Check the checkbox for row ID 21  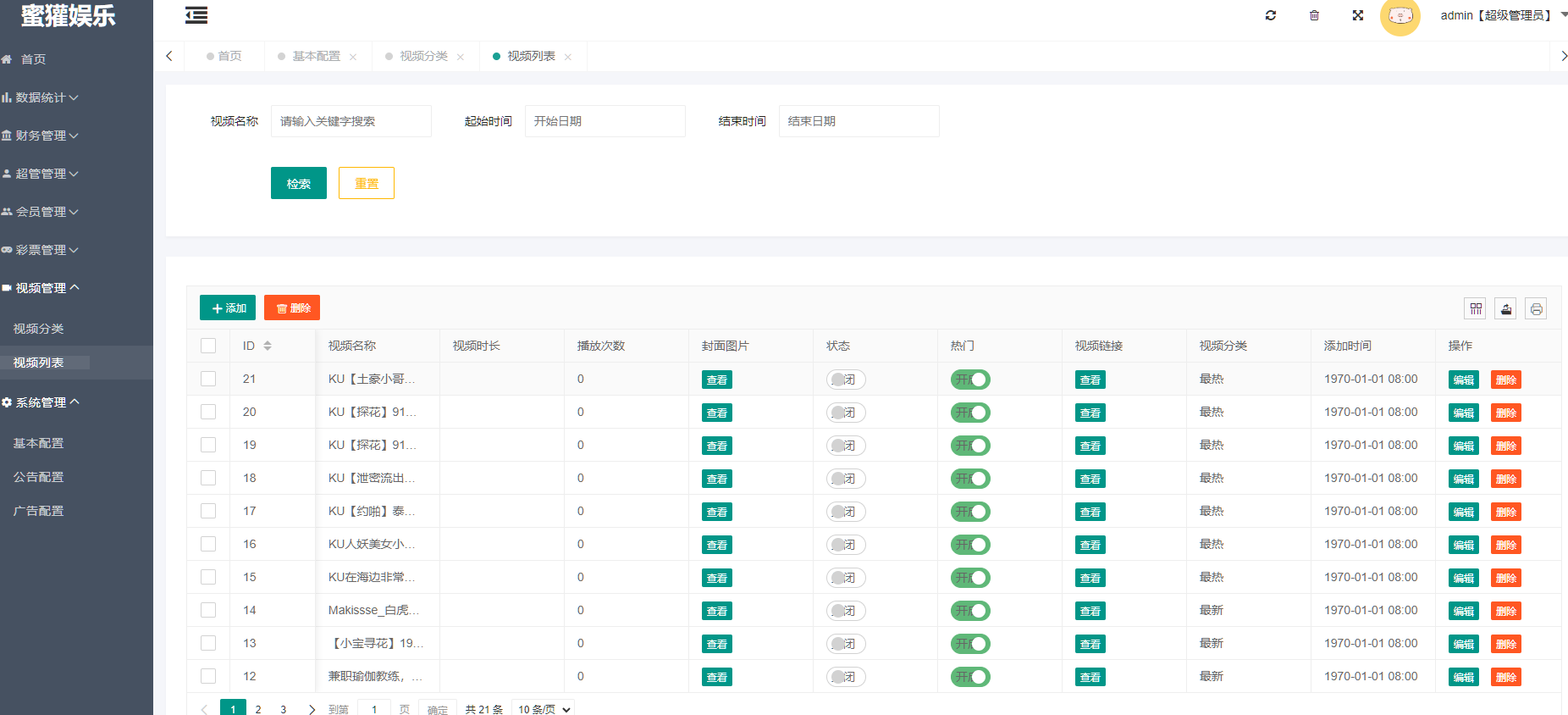tap(208, 379)
